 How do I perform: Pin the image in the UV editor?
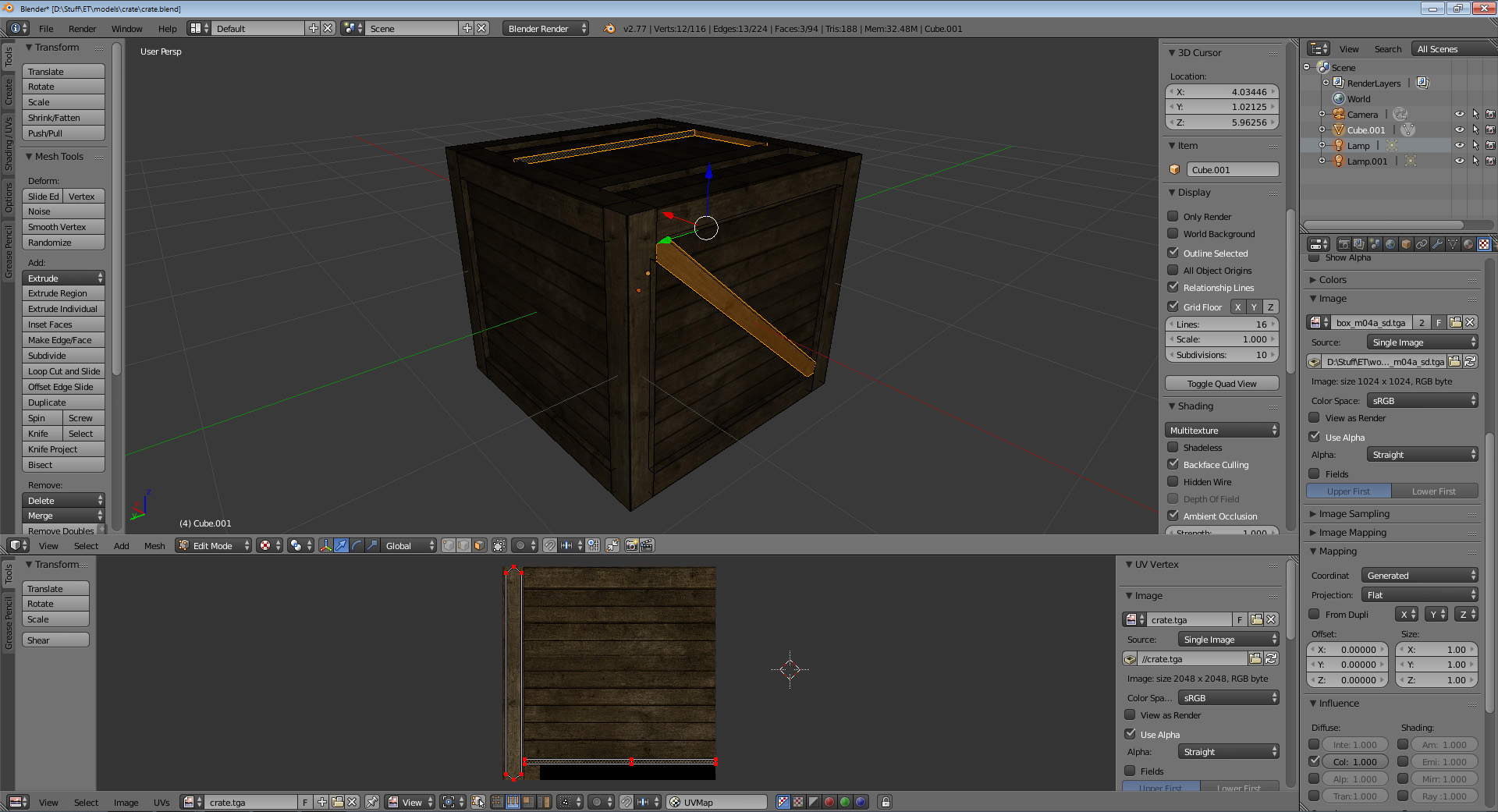click(372, 802)
